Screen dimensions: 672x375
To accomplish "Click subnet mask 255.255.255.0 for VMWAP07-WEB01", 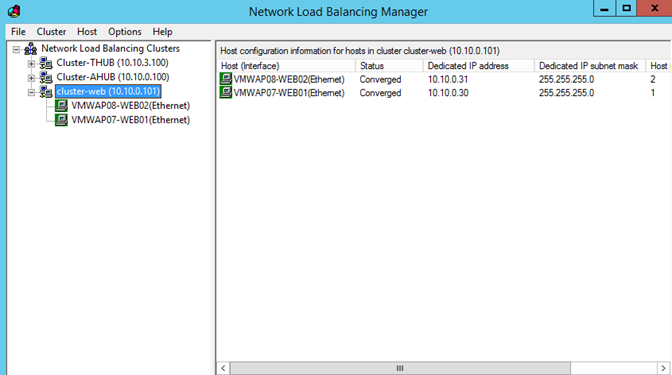I will click(567, 93).
